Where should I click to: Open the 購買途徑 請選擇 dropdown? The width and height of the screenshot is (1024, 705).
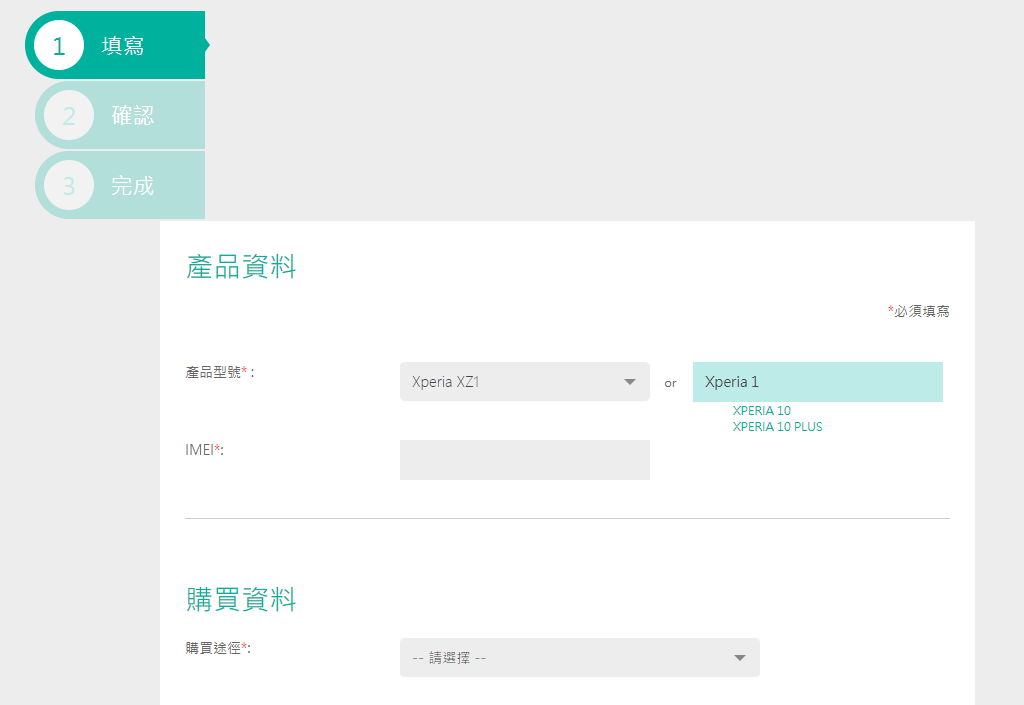pyautogui.click(x=580, y=657)
